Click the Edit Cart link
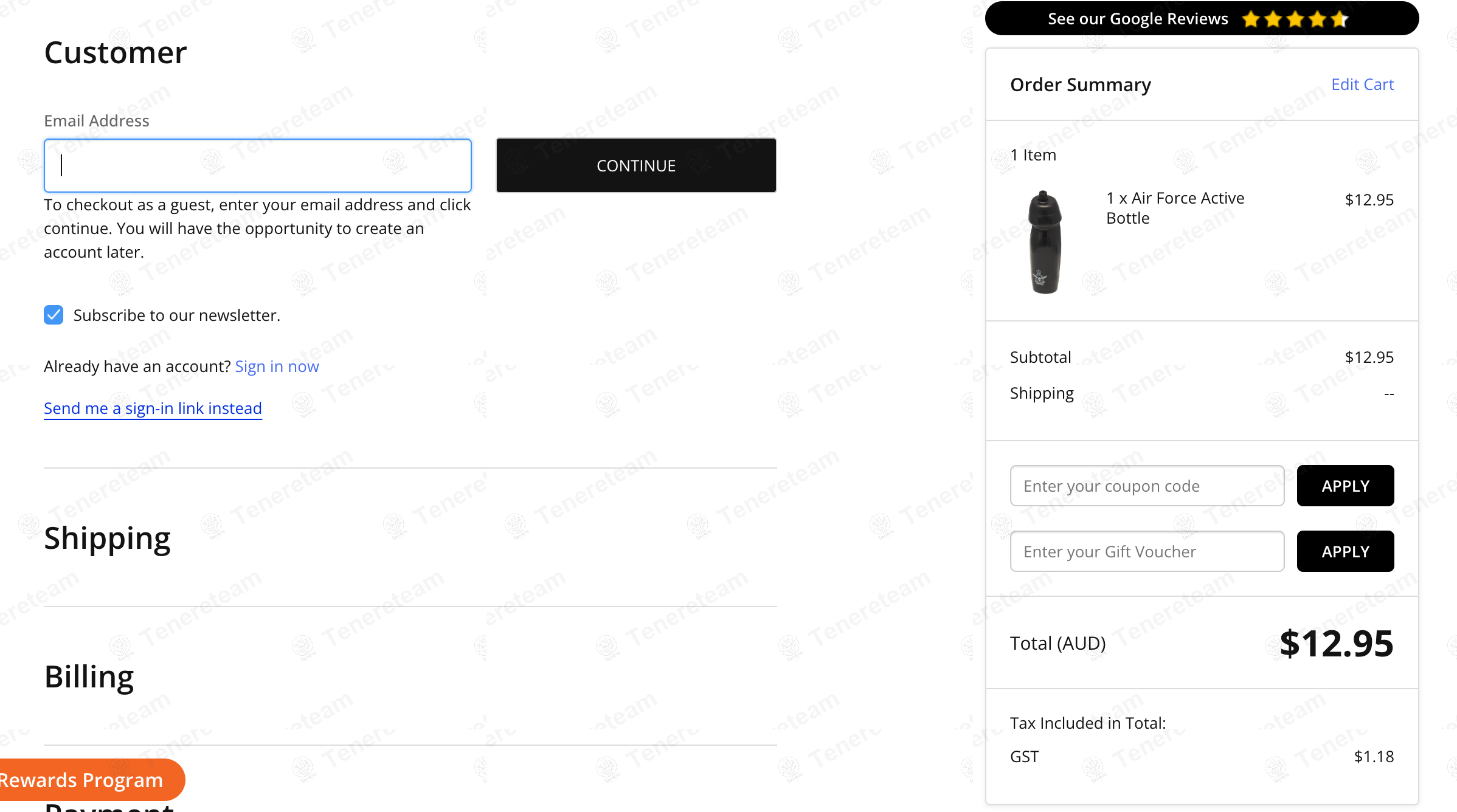The height and width of the screenshot is (812, 1457). pos(1362,84)
